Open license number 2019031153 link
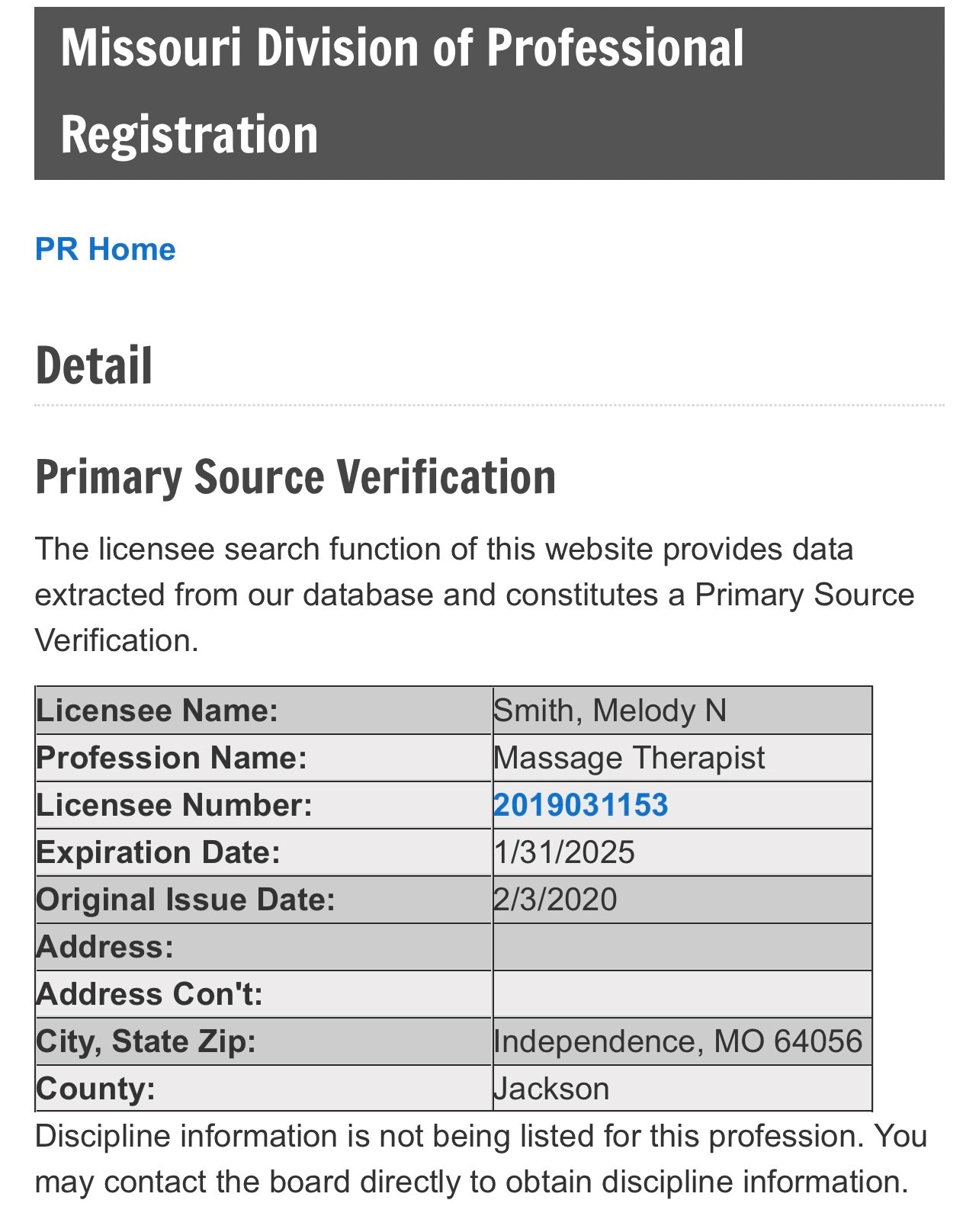This screenshot has height=1232, width=979. 581,805
